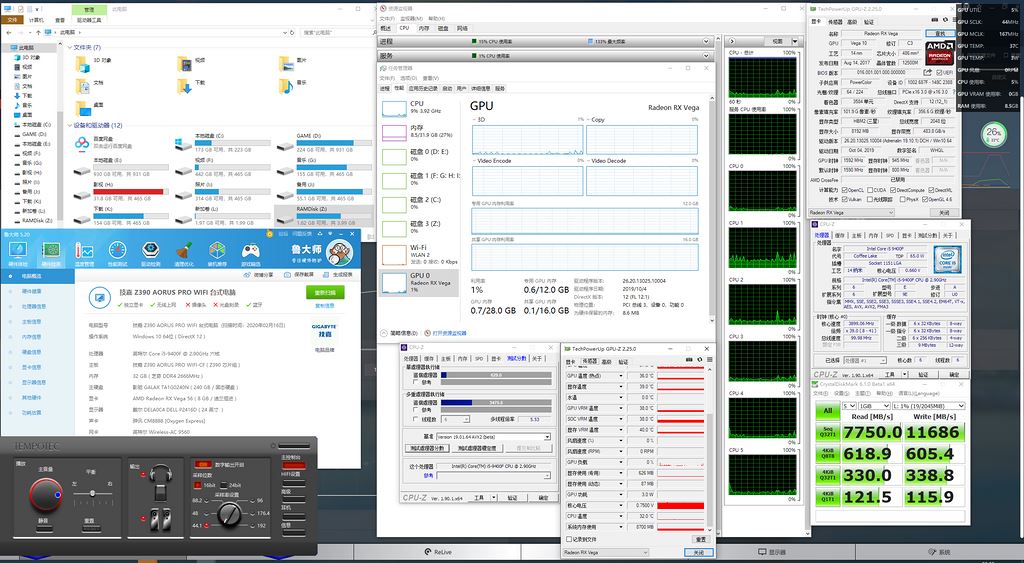Click the share BIOS arrow icon in GPU-Z

927,72
